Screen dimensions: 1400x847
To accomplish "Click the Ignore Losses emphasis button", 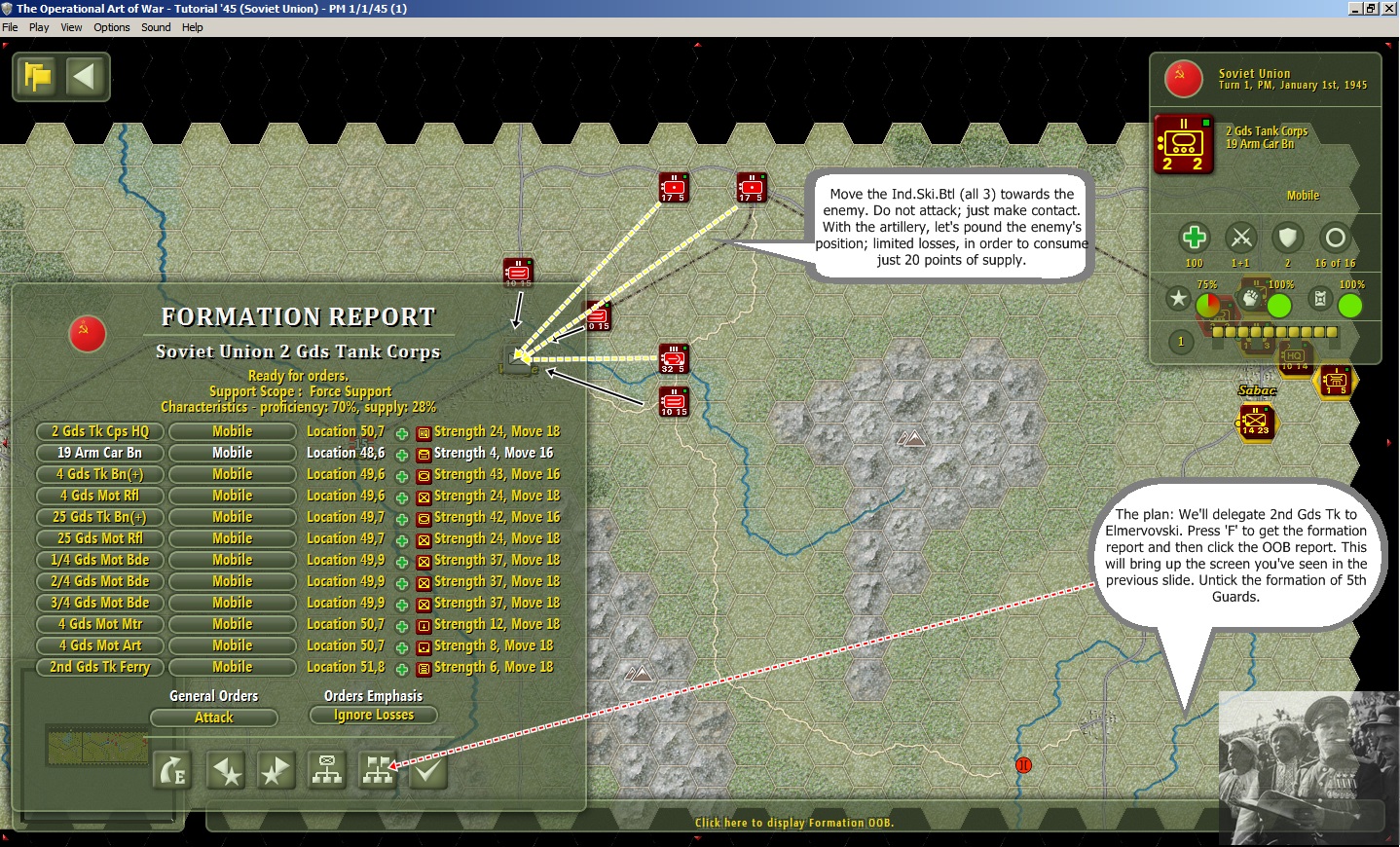I will [374, 715].
